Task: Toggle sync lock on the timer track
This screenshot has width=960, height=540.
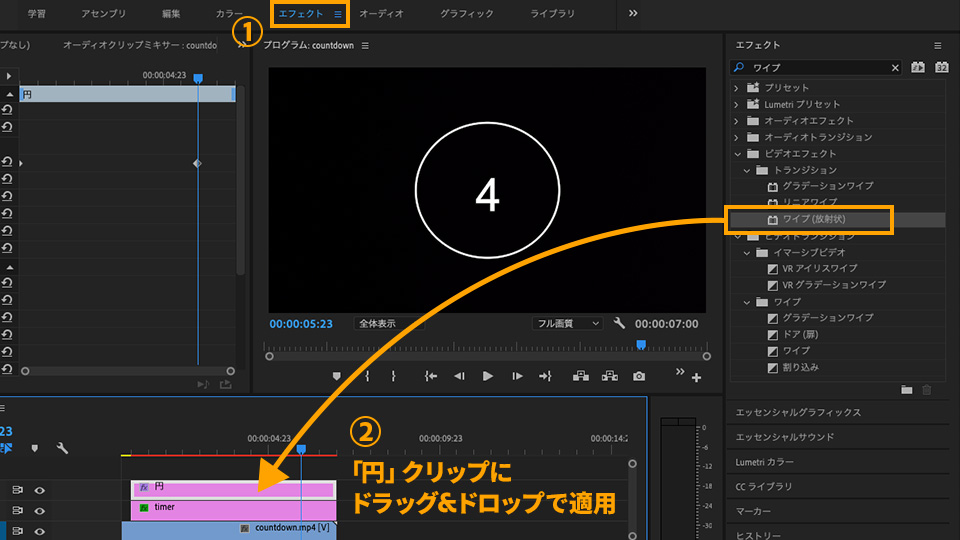Action: point(17,511)
